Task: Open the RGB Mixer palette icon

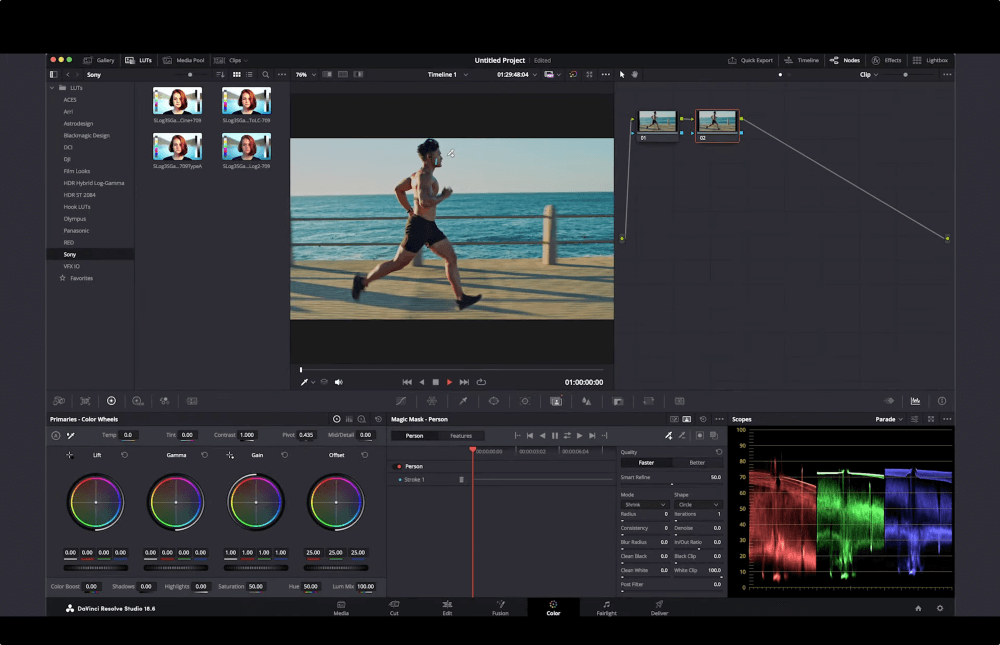Action: [165, 401]
